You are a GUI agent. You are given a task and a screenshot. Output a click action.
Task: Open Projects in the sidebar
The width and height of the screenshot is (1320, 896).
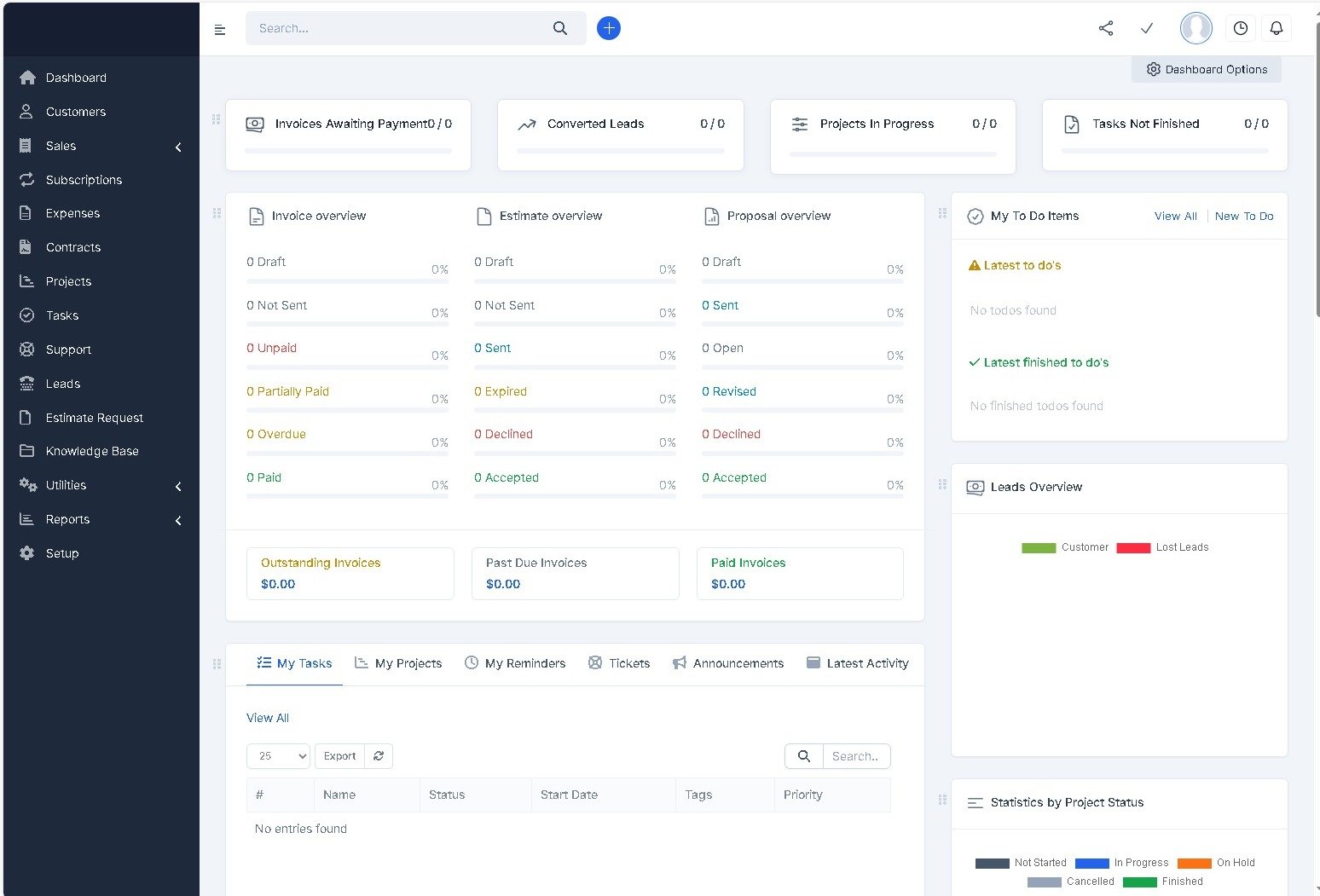click(101, 281)
